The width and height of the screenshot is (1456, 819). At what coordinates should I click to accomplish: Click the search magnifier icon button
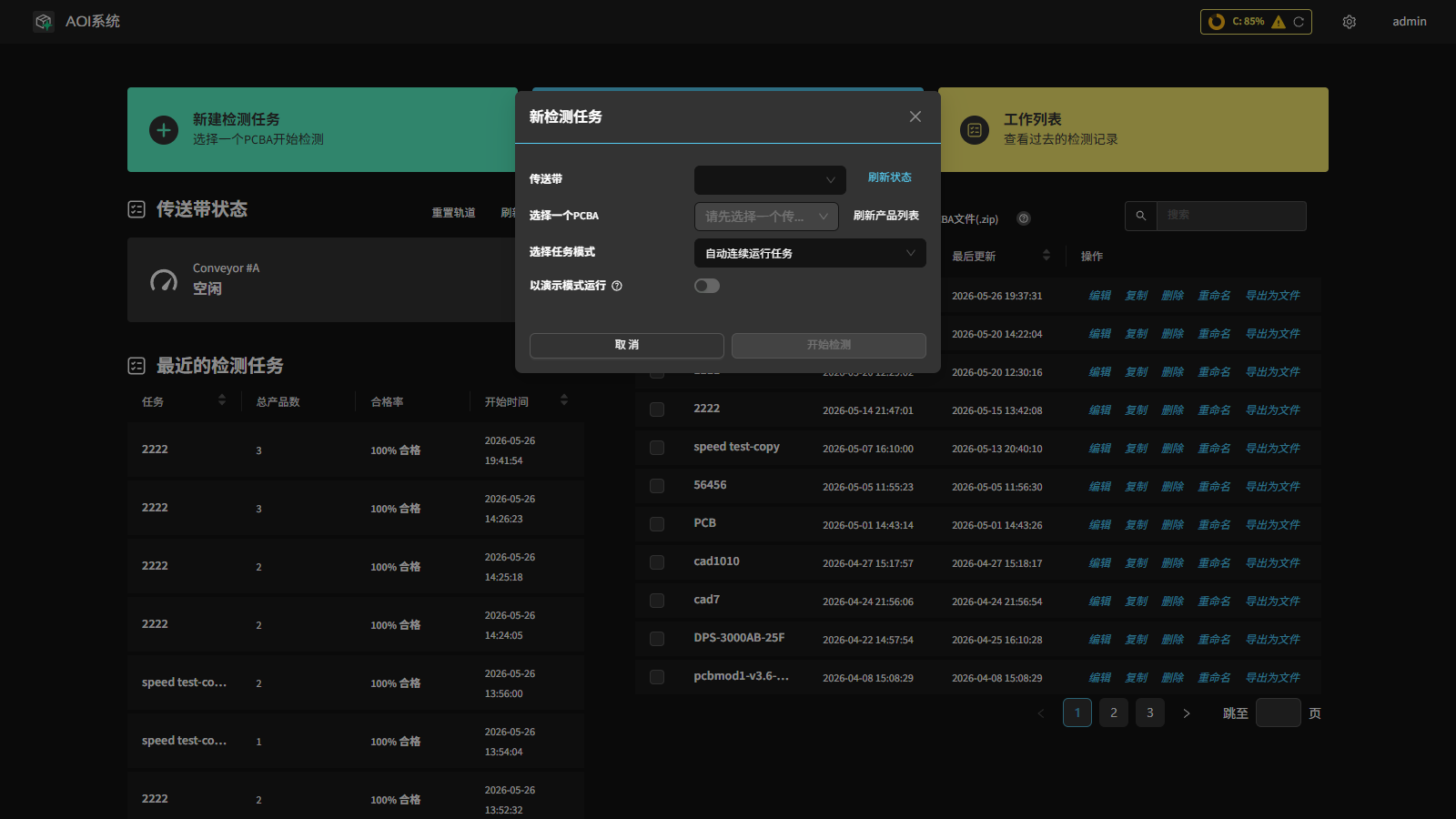coord(1141,216)
